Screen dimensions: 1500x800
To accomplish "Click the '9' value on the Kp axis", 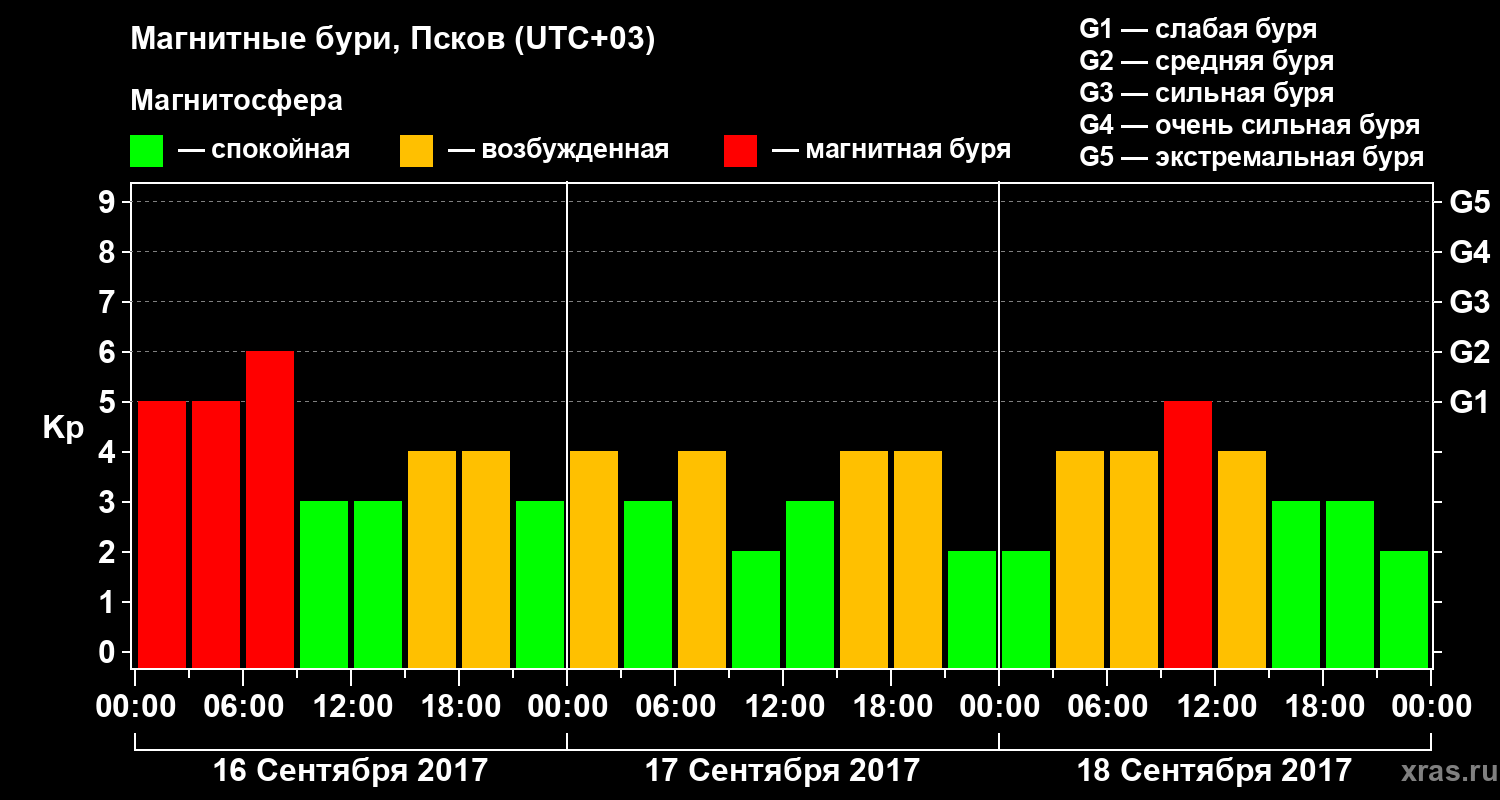I will [x=109, y=203].
